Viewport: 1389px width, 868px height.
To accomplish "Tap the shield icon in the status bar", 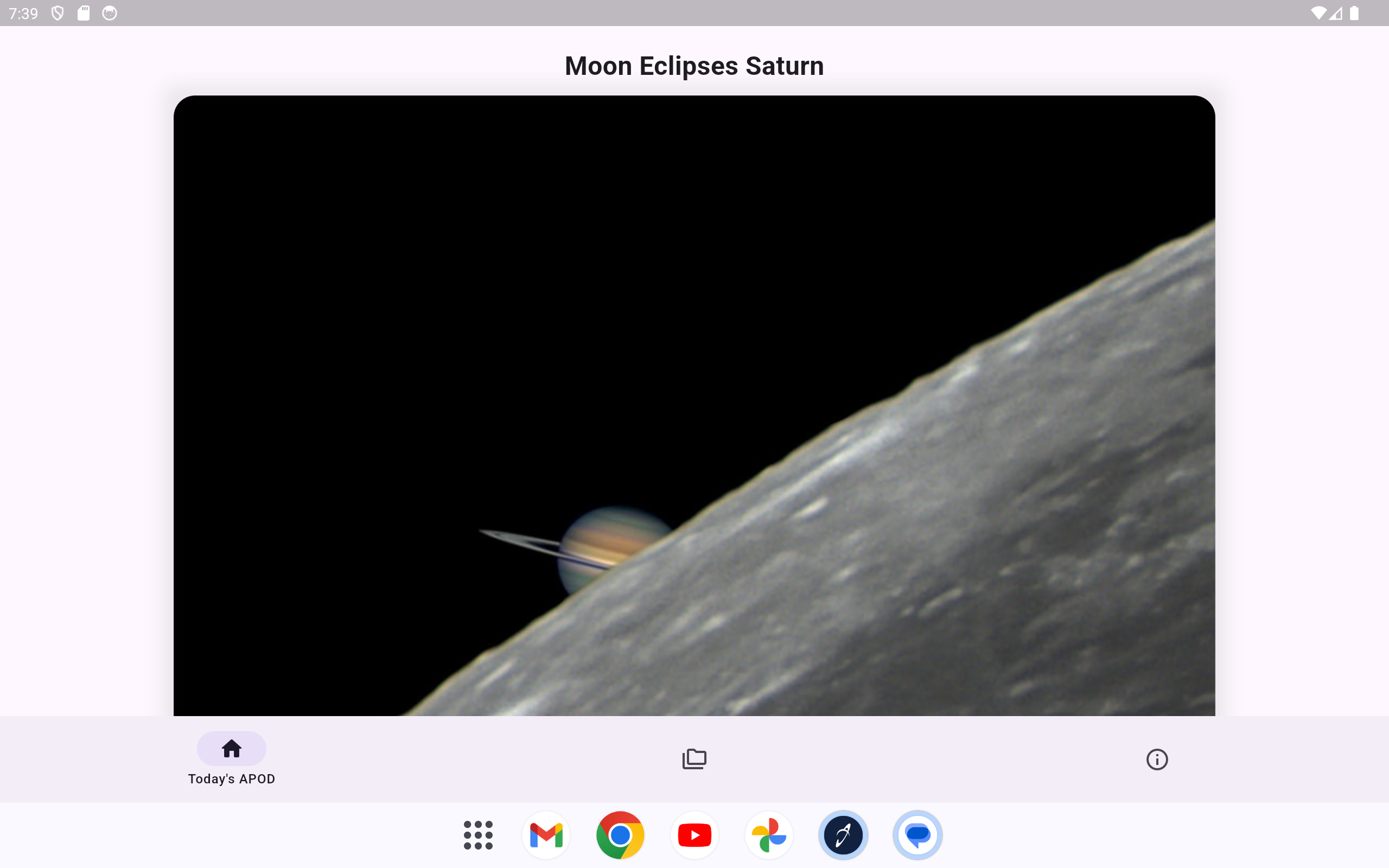I will [57, 12].
